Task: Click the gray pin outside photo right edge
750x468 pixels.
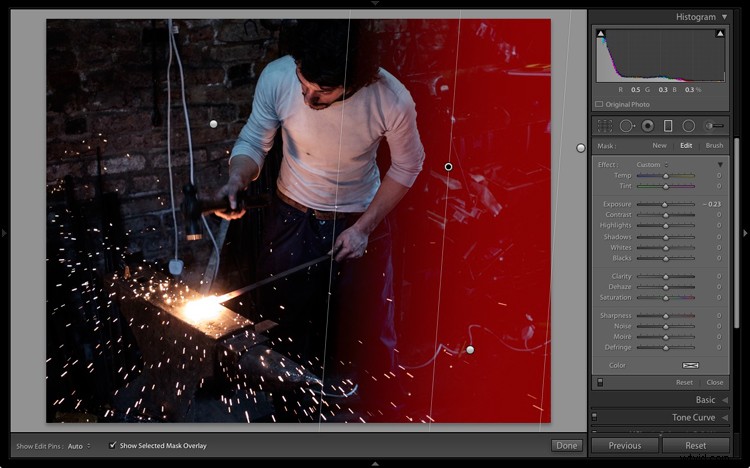Action: tap(581, 148)
